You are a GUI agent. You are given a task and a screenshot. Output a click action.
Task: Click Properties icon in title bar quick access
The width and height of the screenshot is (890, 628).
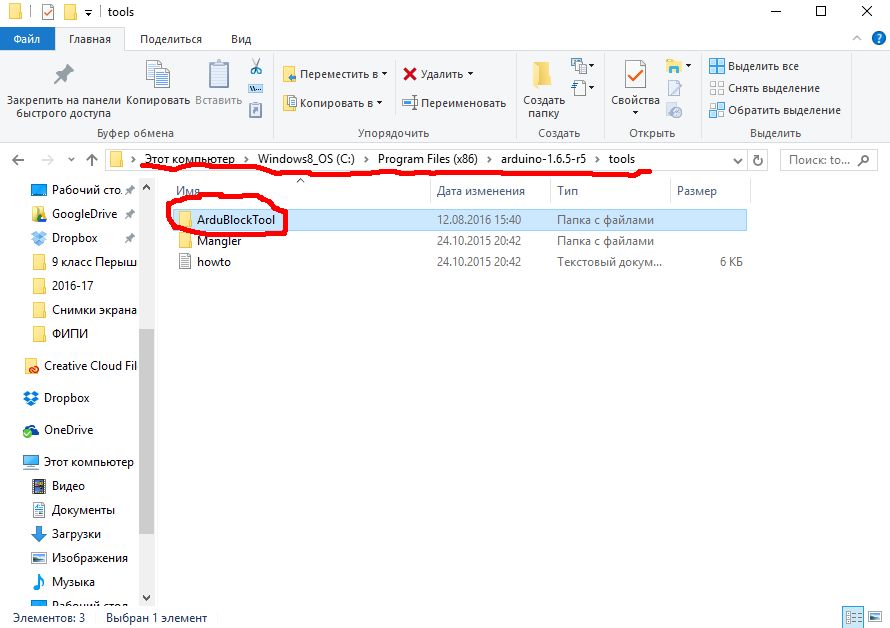pos(48,11)
